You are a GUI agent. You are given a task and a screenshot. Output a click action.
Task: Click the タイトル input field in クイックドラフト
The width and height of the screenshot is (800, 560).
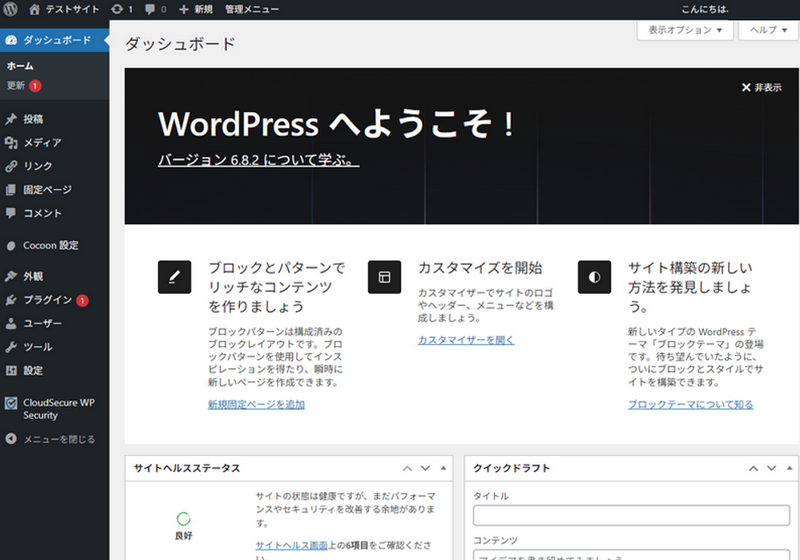pos(631,515)
